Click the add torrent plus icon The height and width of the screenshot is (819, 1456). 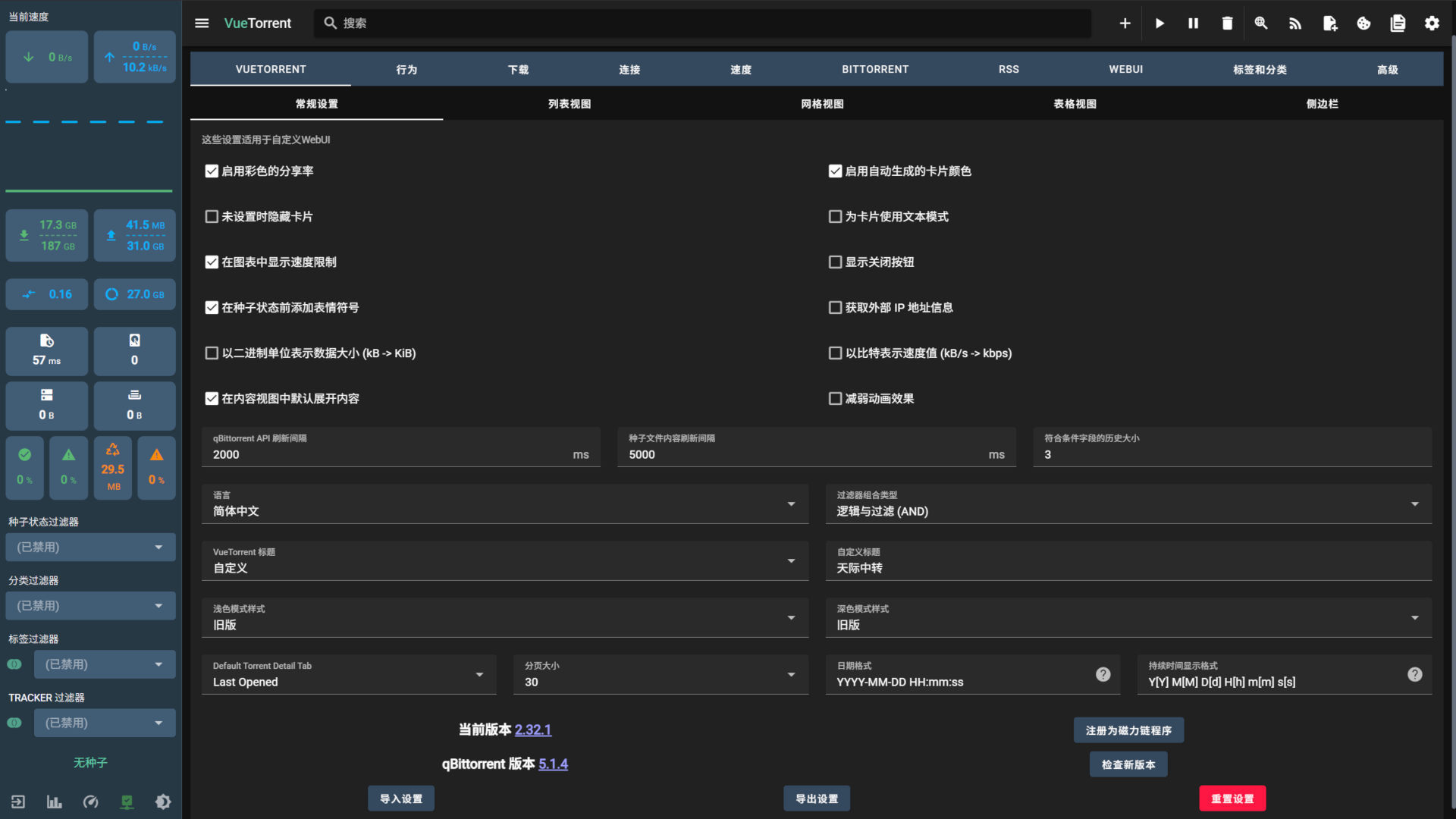1125,24
